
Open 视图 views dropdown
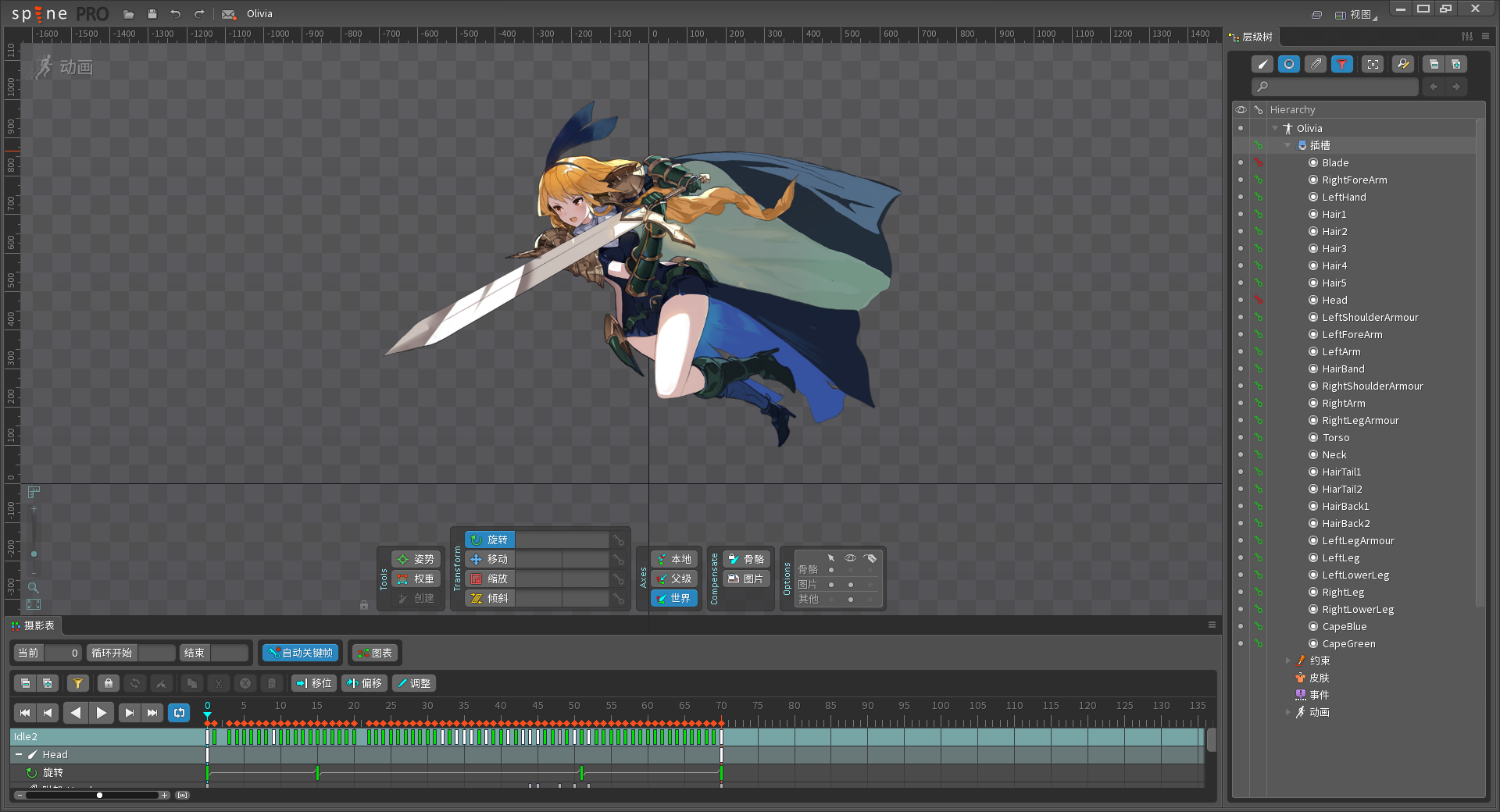click(1356, 14)
